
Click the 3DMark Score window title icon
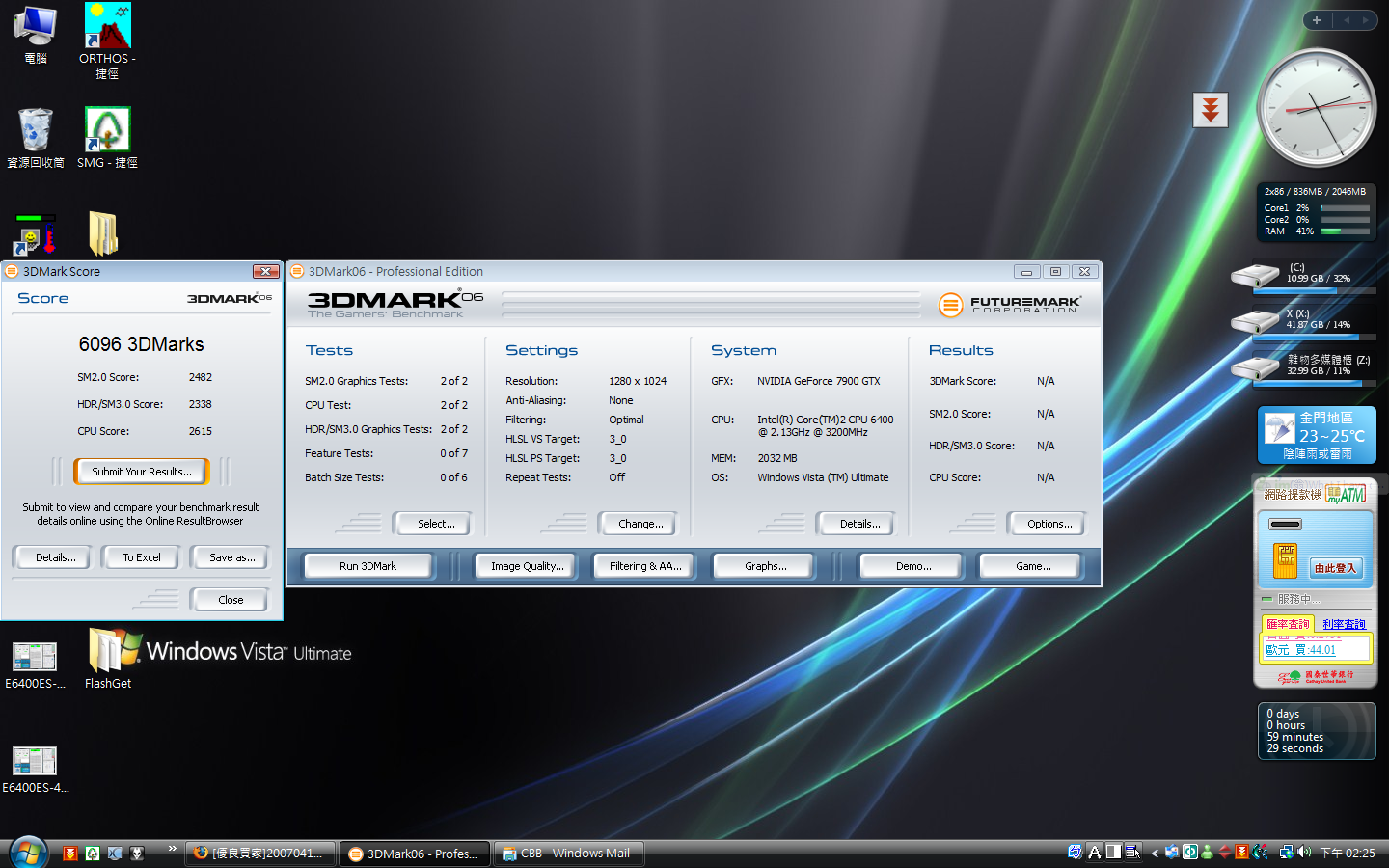(x=13, y=271)
